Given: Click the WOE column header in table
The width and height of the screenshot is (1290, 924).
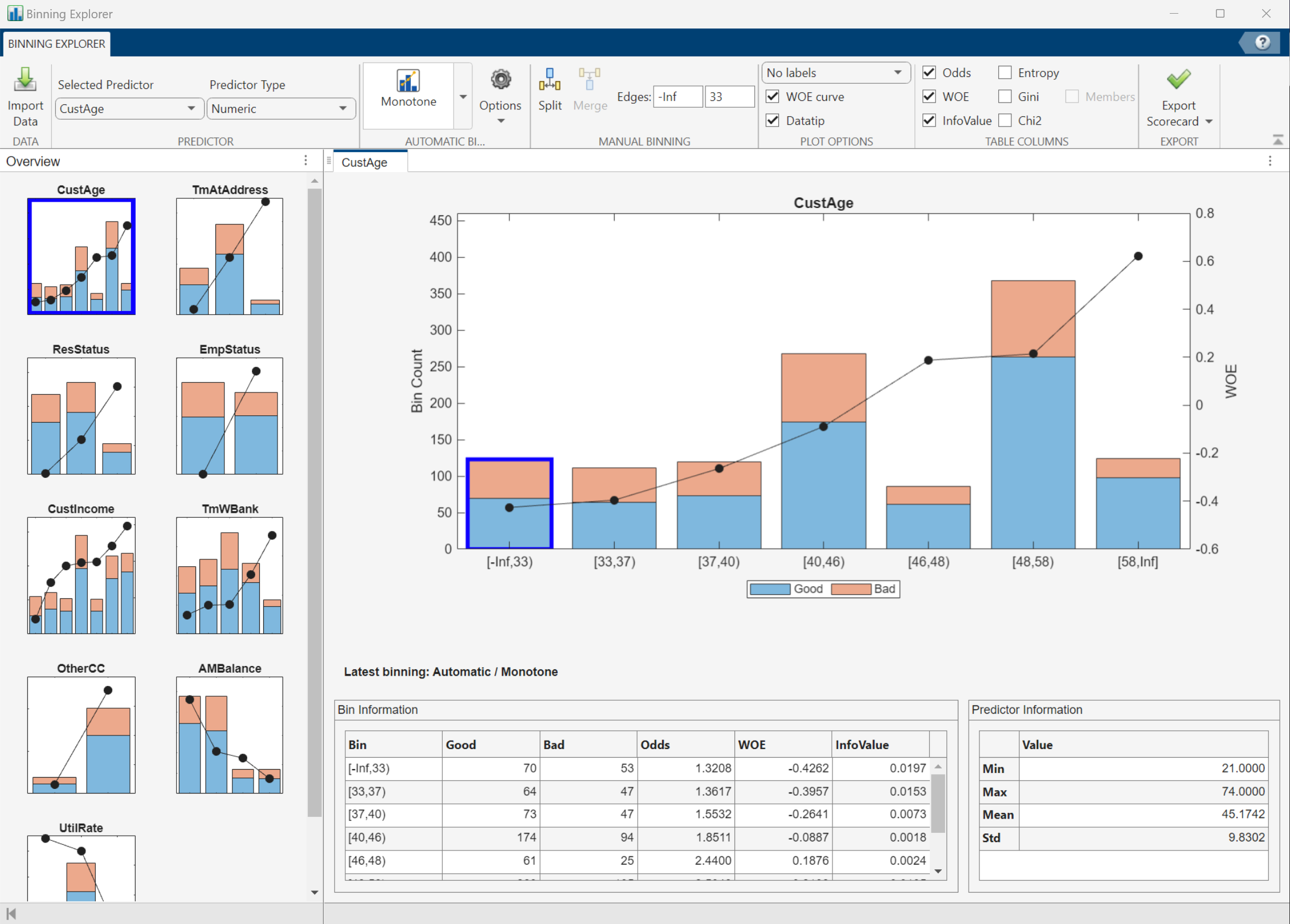Looking at the screenshot, I should (x=783, y=745).
